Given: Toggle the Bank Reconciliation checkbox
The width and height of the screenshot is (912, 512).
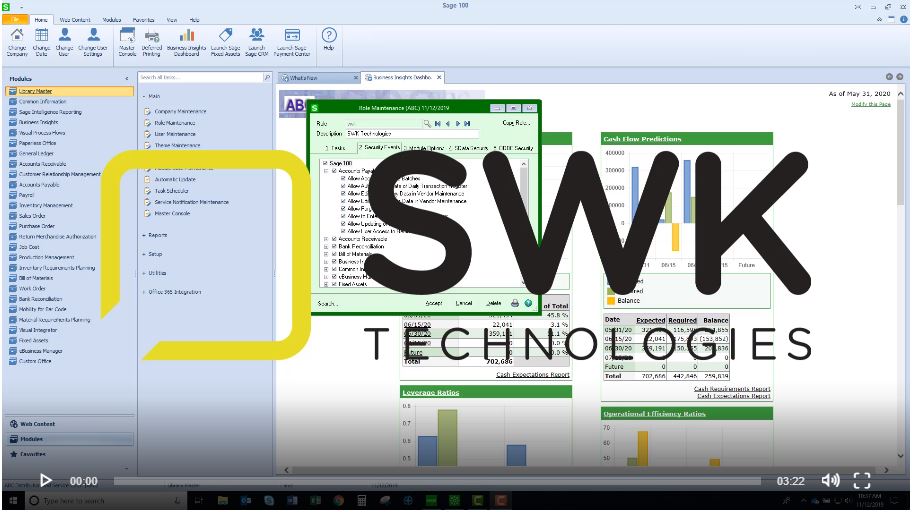Looking at the screenshot, I should [334, 246].
